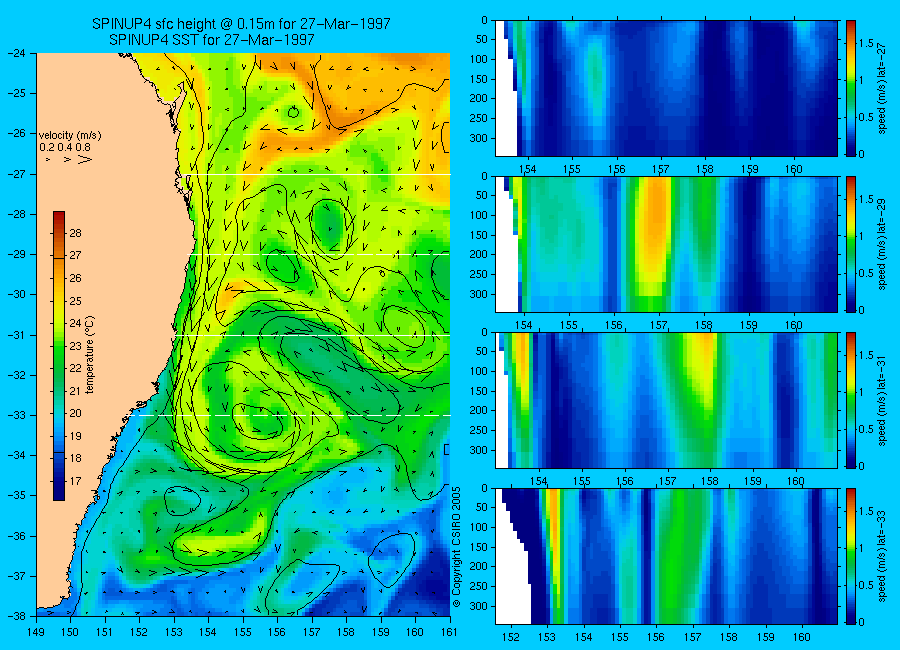This screenshot has height=650, width=900.
Task: Click the 'temperature (°C)' colorbar label
Action: (90, 354)
